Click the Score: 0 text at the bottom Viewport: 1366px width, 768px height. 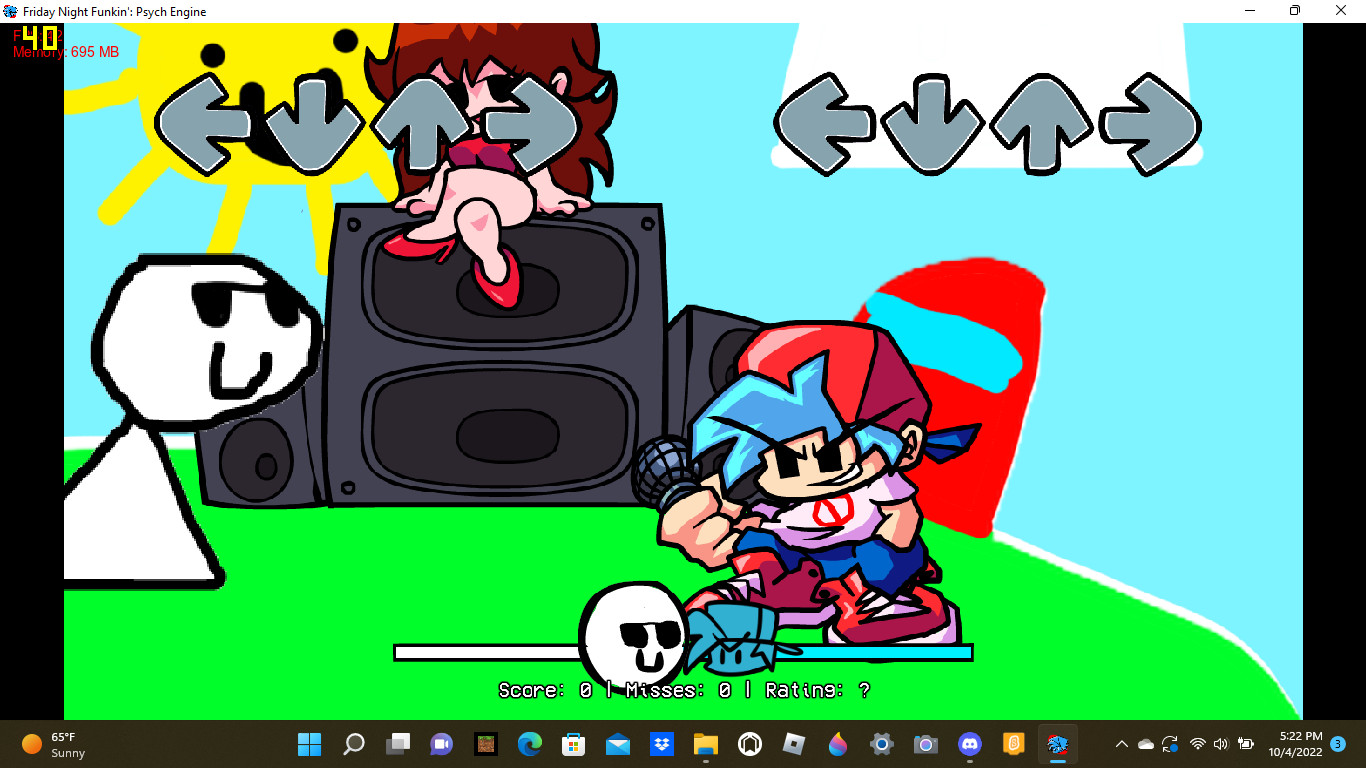pos(530,689)
